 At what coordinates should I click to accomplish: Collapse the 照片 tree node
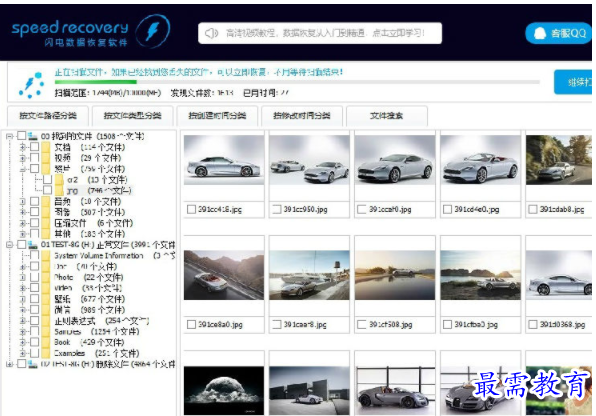[23, 169]
